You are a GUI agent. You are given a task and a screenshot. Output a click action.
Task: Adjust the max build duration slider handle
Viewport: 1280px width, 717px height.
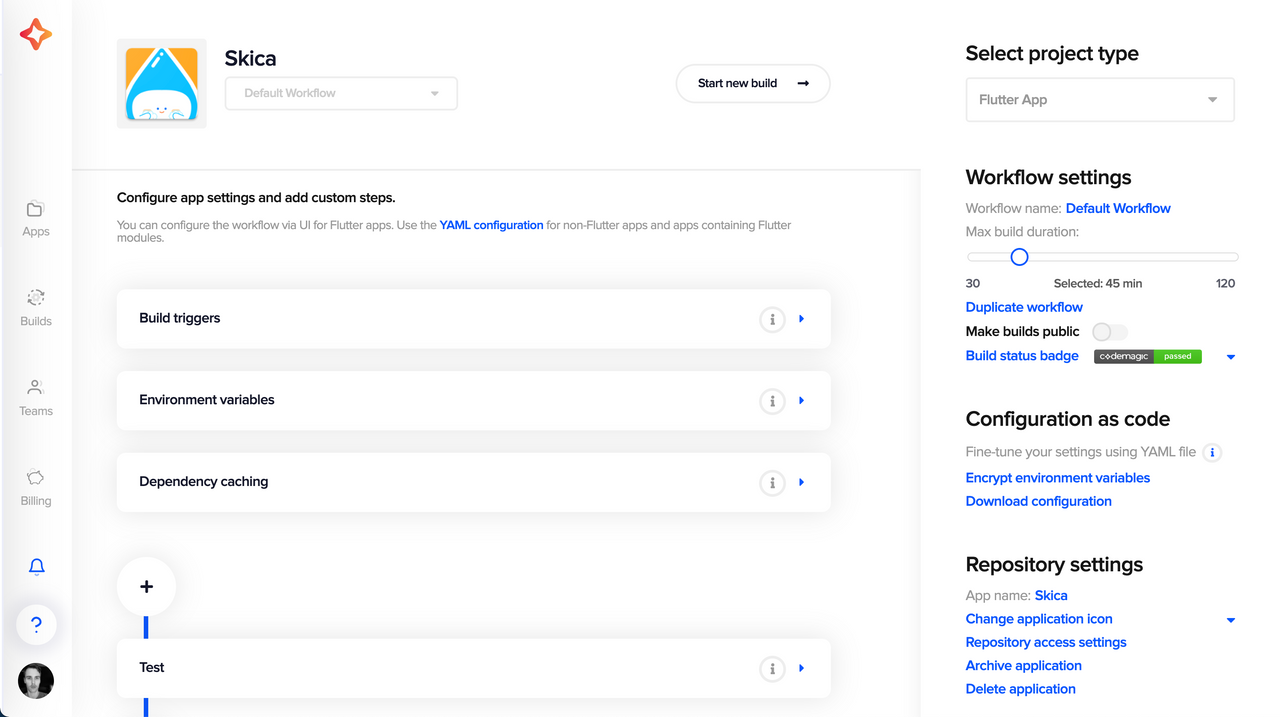(x=1019, y=257)
